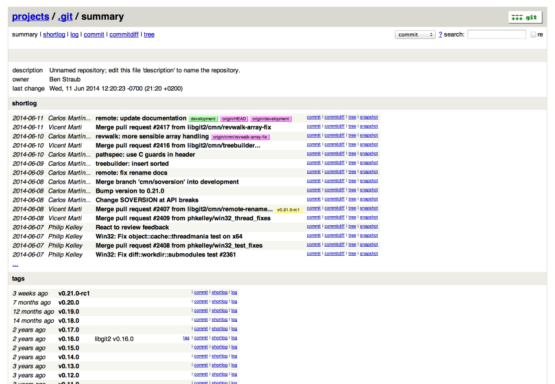
Task: Click the owner name 'Ben Straub'
Action: pos(65,79)
